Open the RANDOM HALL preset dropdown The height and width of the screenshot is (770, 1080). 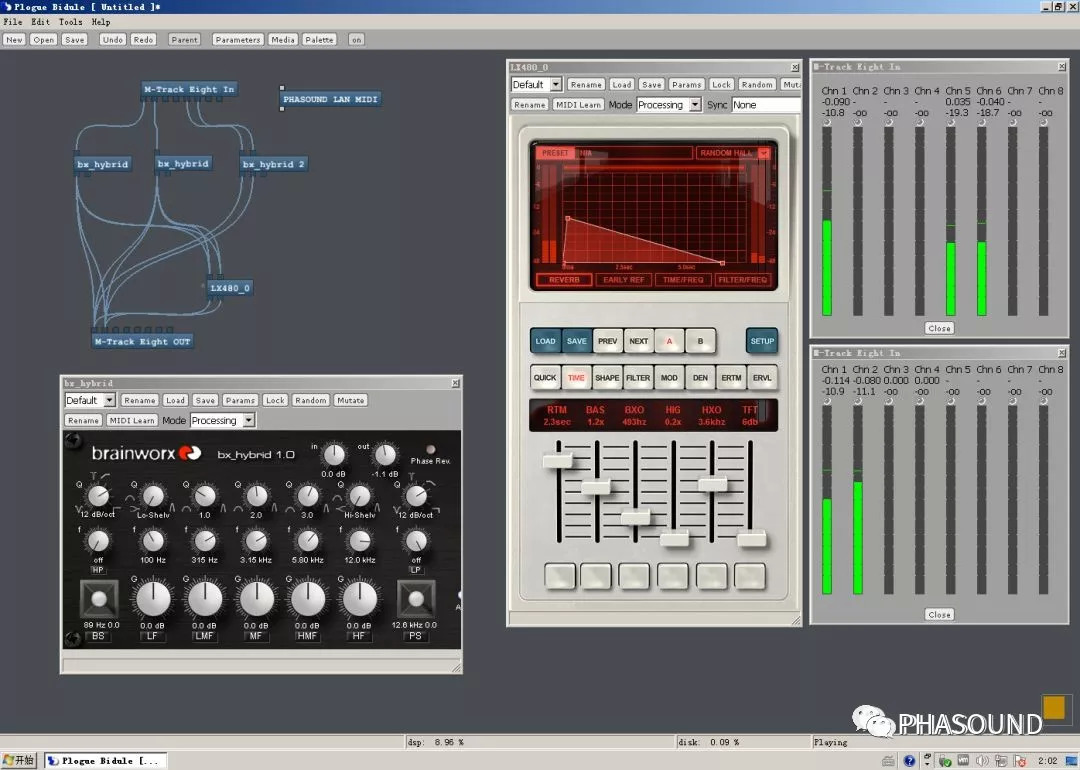click(764, 153)
